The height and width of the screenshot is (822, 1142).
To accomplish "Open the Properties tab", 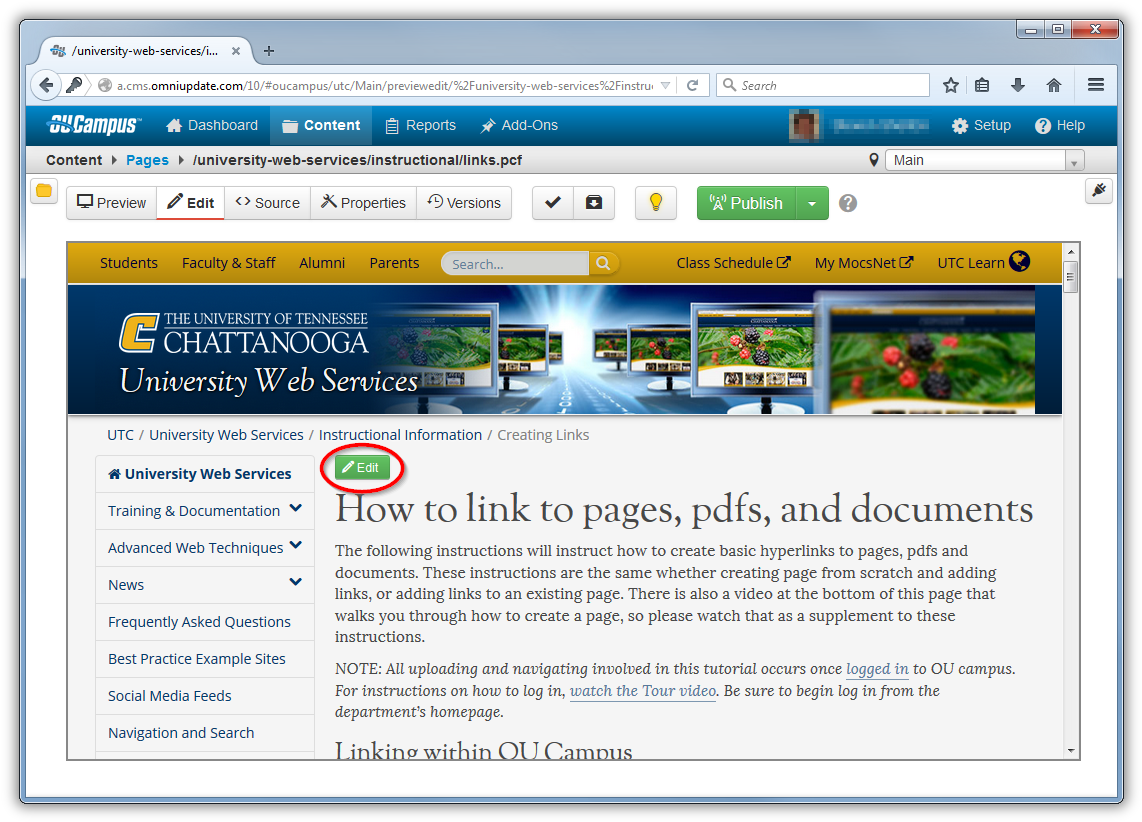I will pyautogui.click(x=363, y=203).
